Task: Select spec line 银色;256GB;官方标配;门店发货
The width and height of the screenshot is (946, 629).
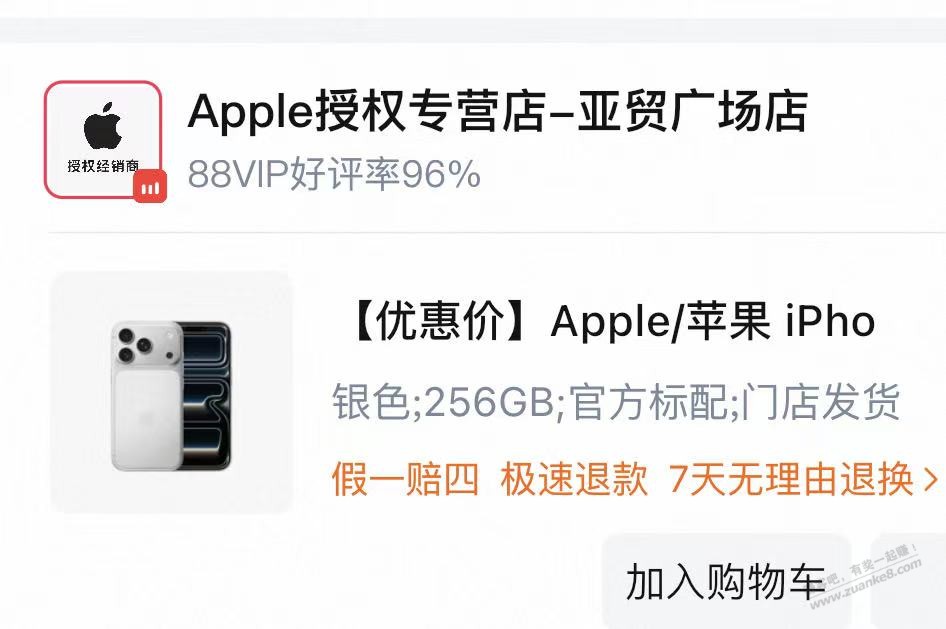Action: click(x=616, y=401)
